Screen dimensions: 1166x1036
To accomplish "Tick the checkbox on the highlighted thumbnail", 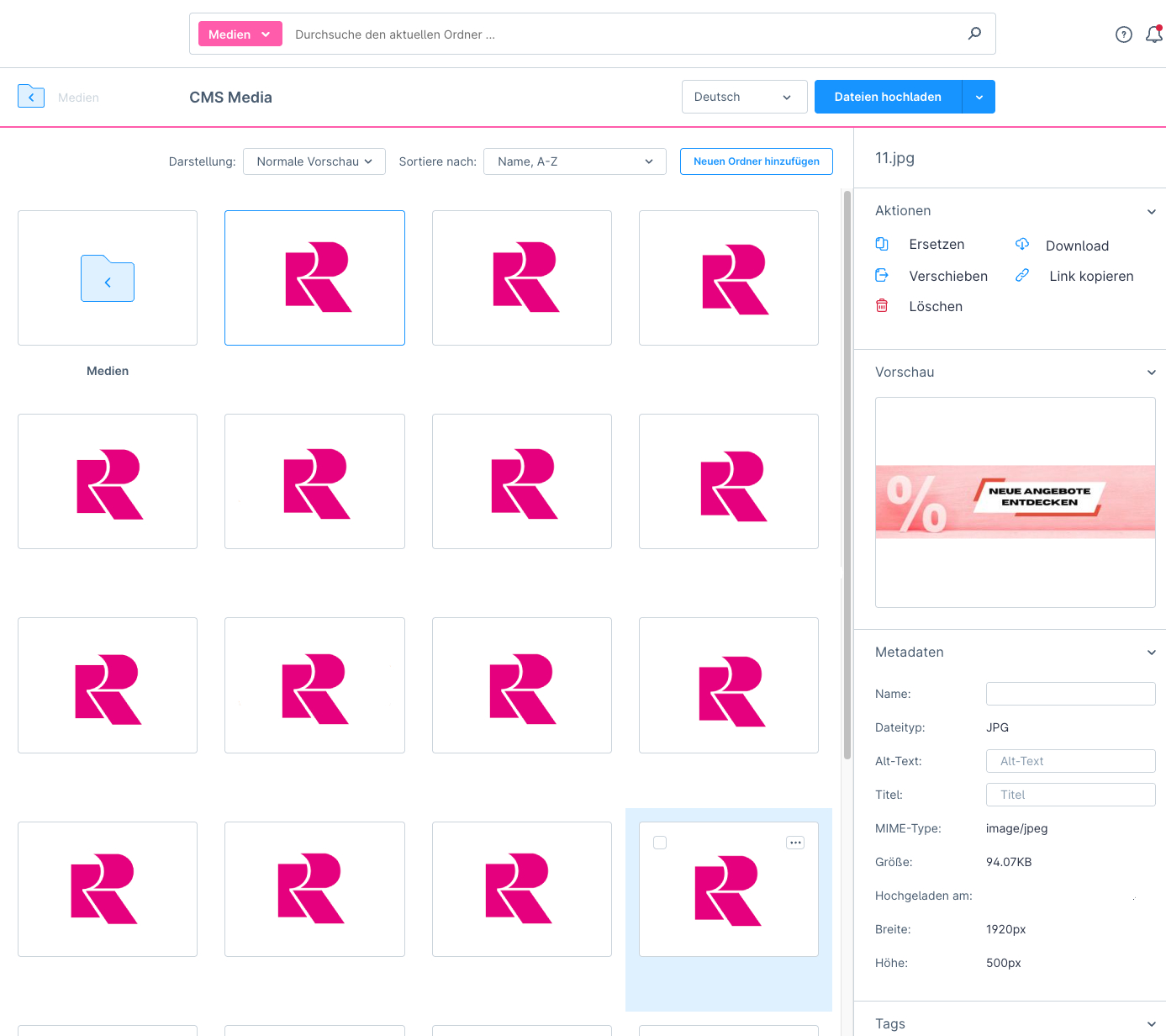I will pos(660,843).
